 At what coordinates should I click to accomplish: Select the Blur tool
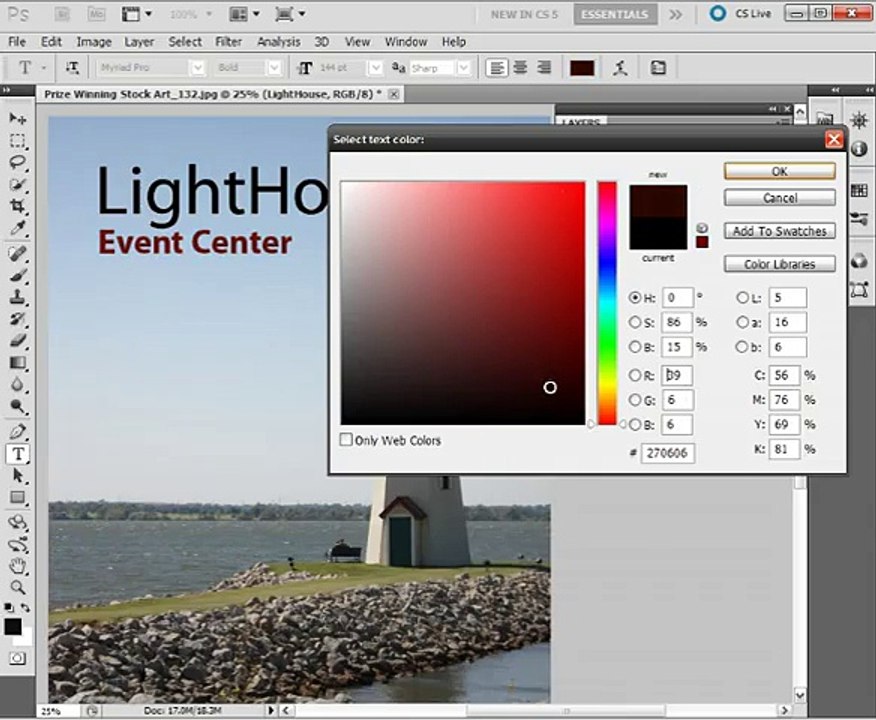pyautogui.click(x=18, y=385)
